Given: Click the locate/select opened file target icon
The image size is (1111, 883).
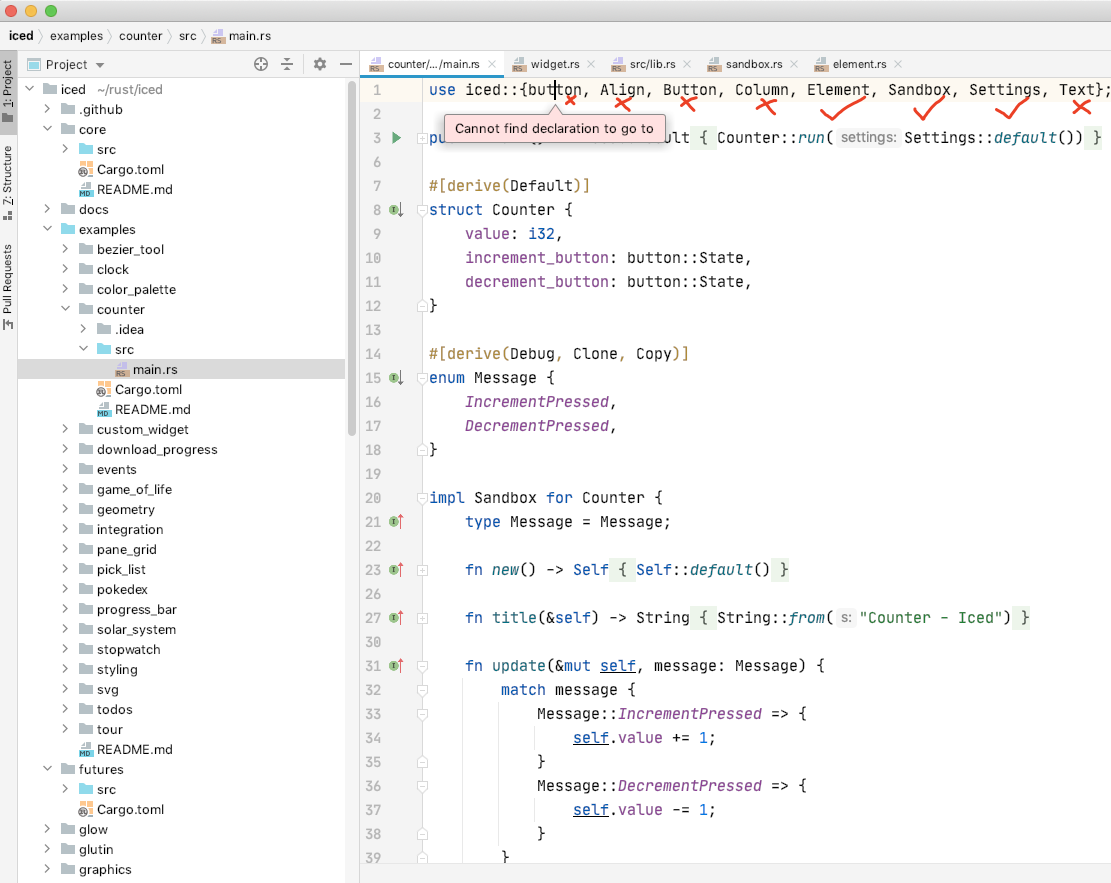Looking at the screenshot, I should (x=261, y=64).
